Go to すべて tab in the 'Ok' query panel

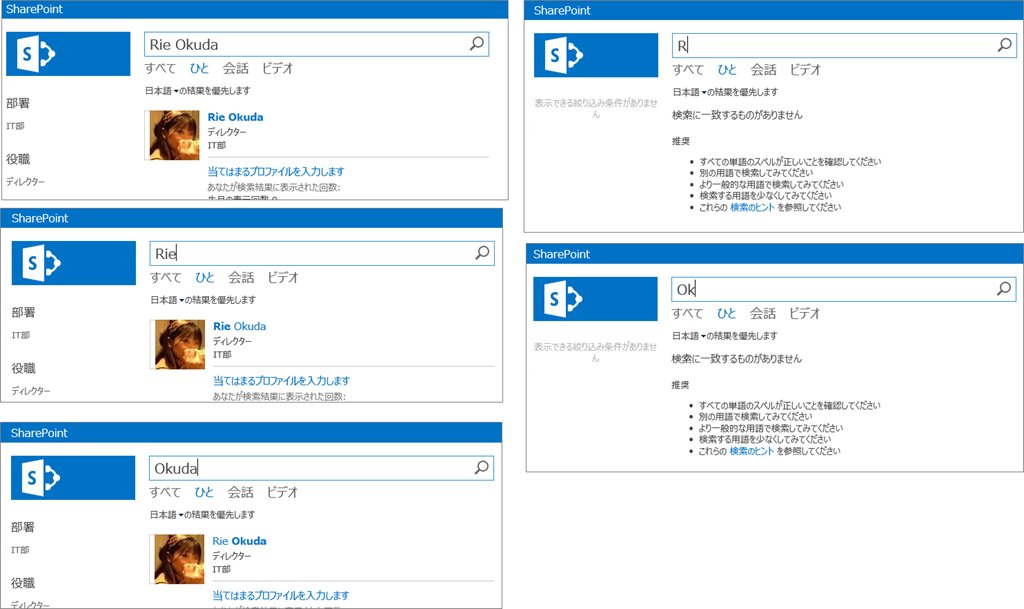(688, 313)
